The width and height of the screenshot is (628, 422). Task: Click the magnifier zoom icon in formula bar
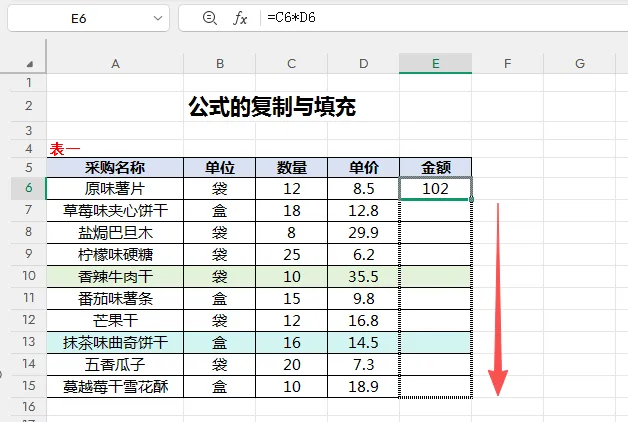(209, 18)
